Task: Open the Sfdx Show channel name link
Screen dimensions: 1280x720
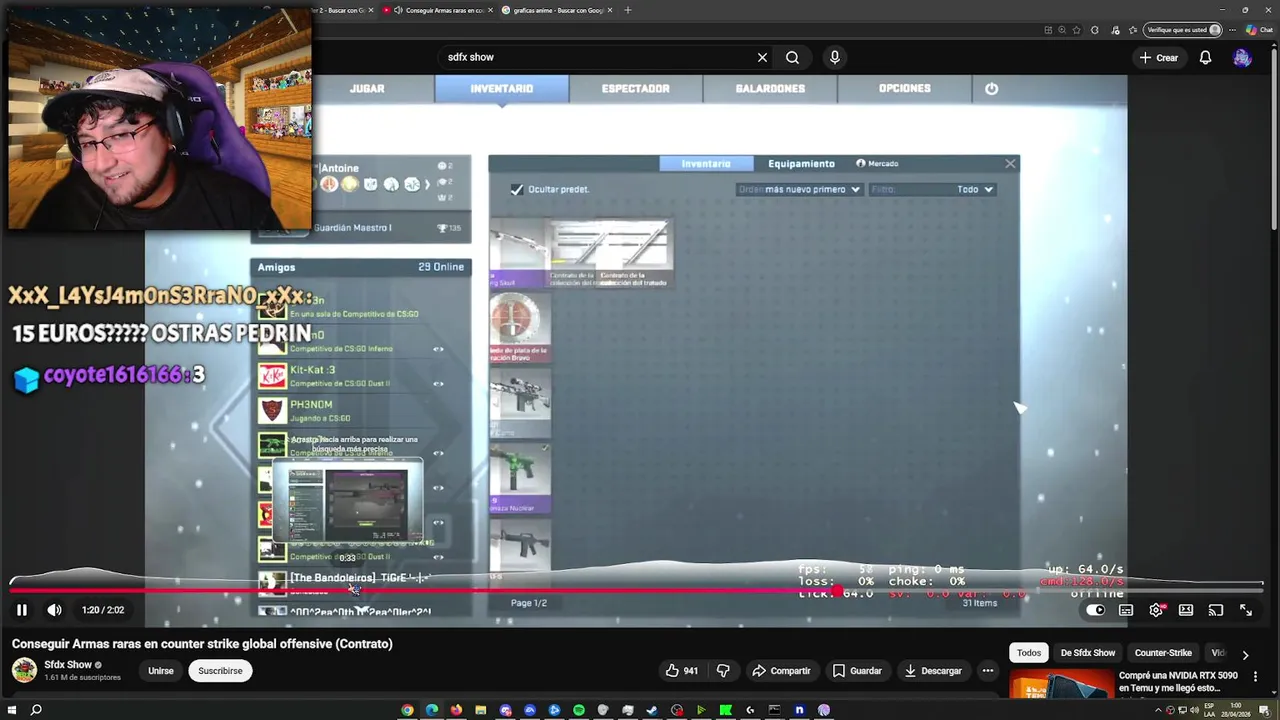Action: click(68, 665)
